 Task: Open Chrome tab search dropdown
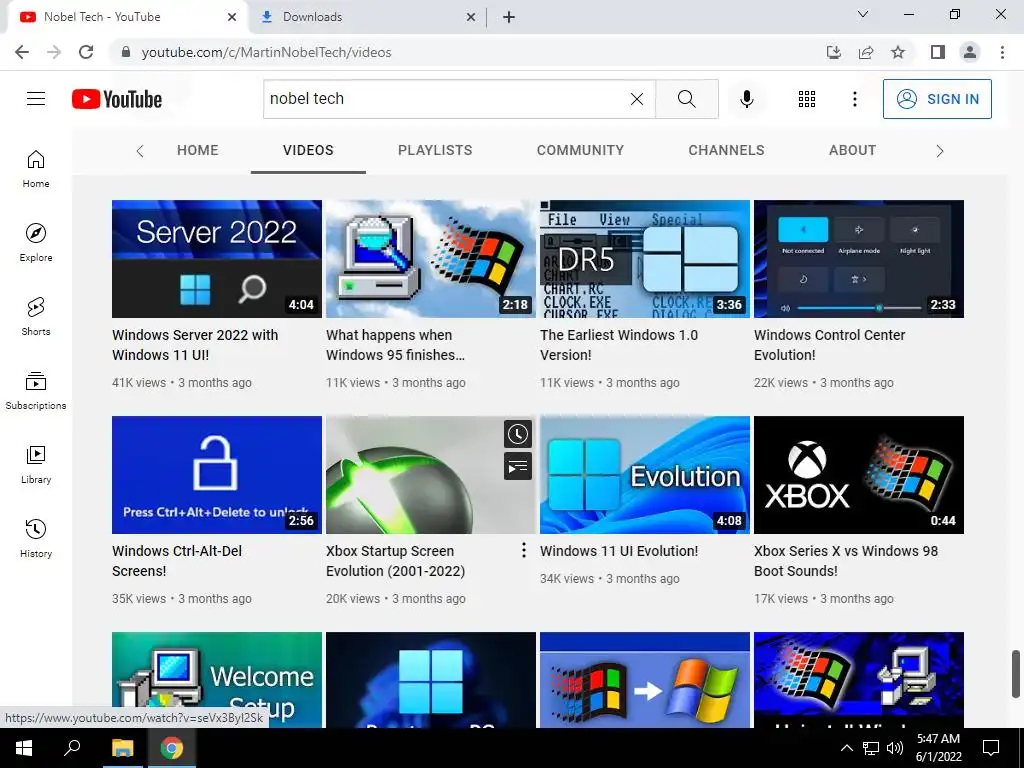click(863, 14)
